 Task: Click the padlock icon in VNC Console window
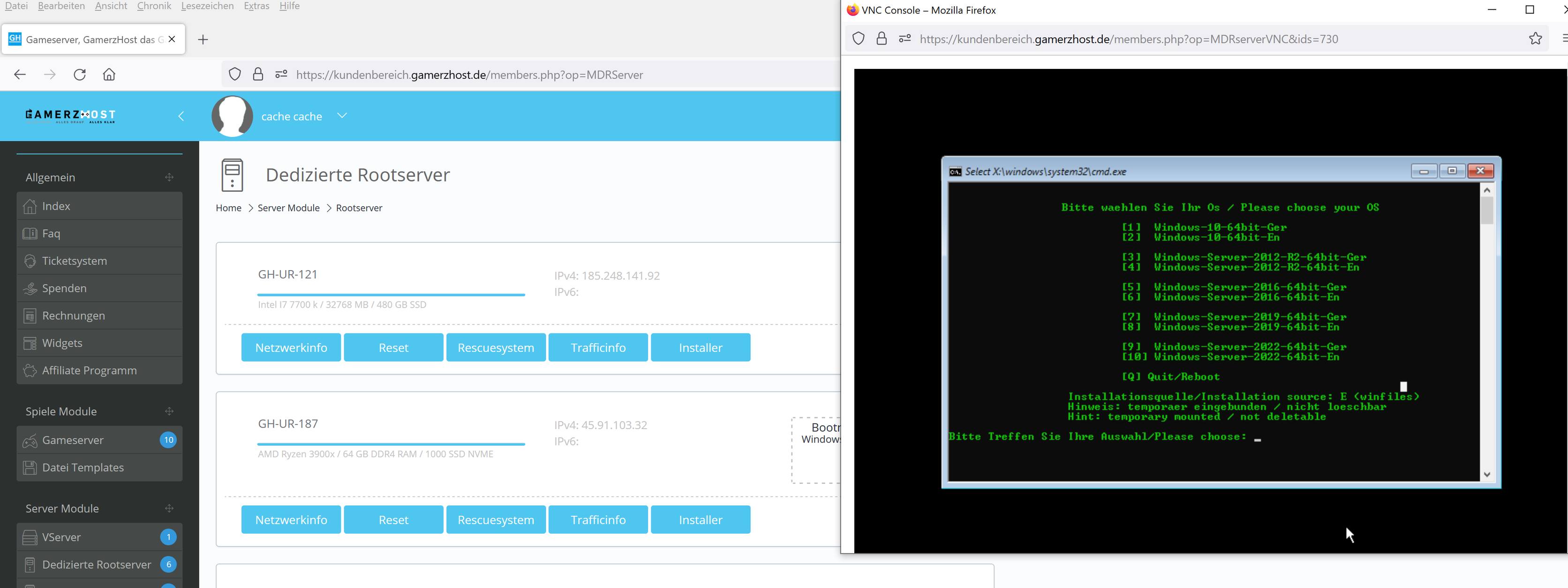coord(882,39)
